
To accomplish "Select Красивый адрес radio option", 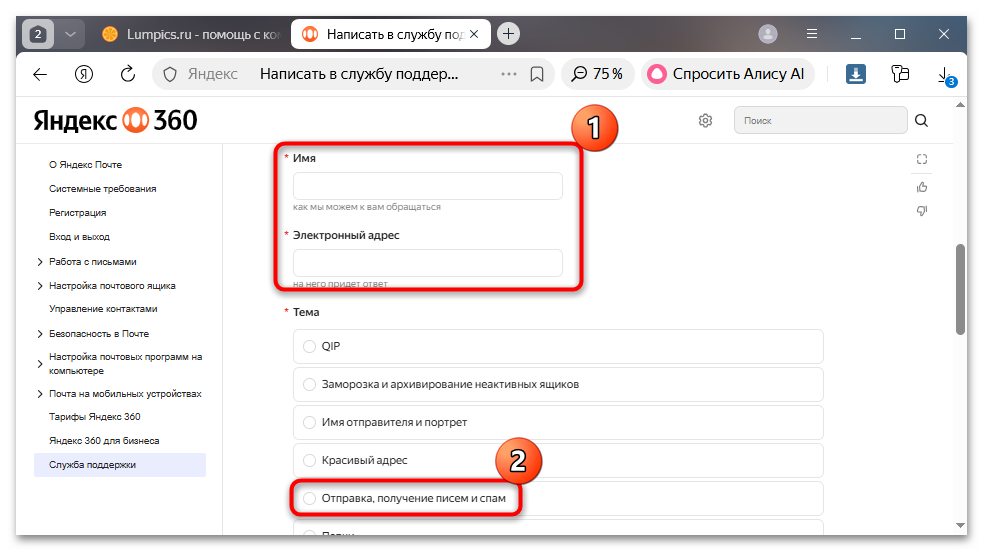I will (309, 460).
